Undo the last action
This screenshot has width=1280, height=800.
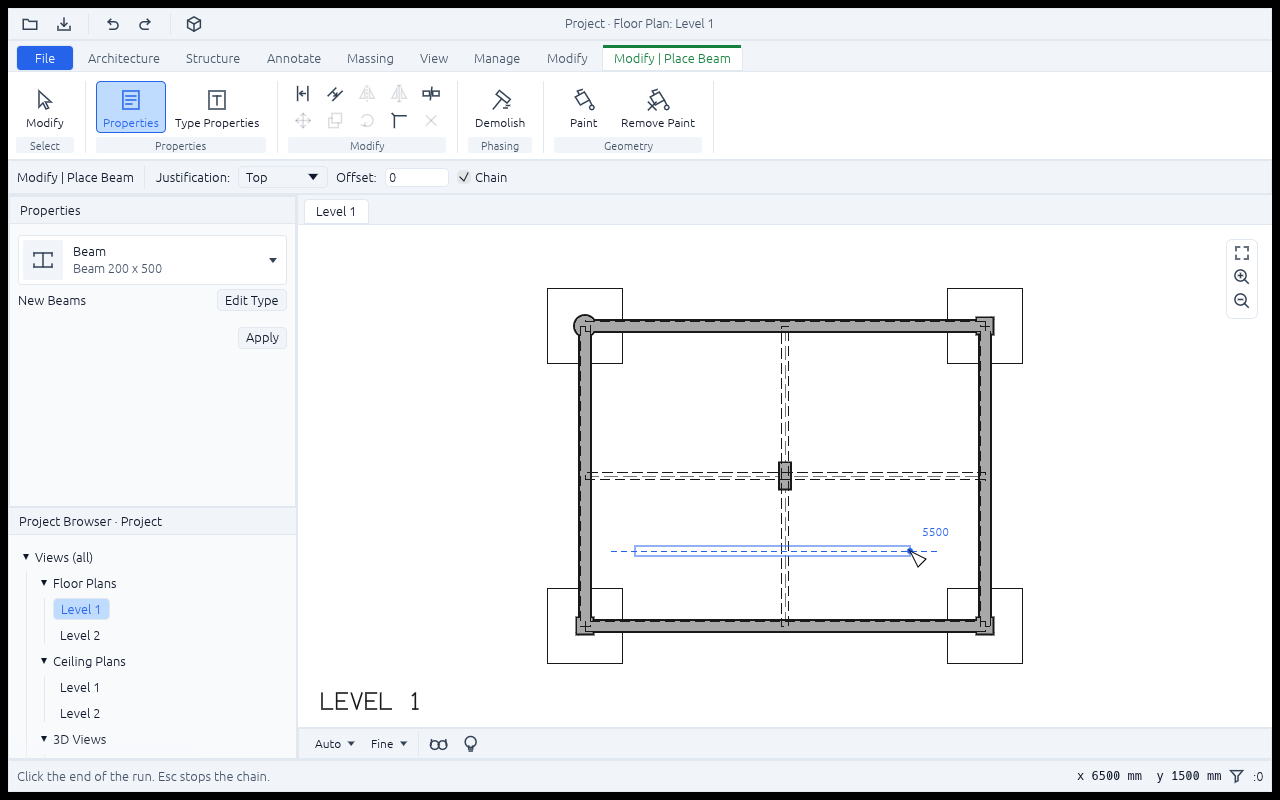[112, 24]
